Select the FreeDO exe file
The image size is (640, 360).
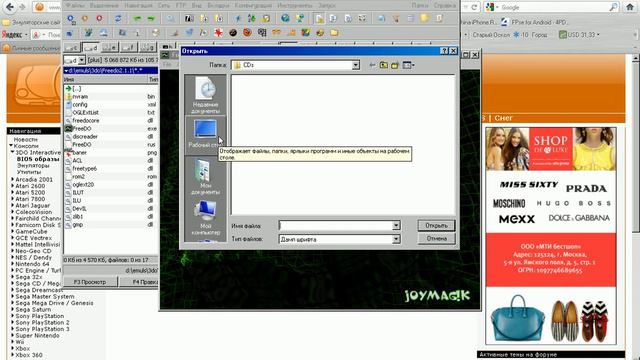110,129
